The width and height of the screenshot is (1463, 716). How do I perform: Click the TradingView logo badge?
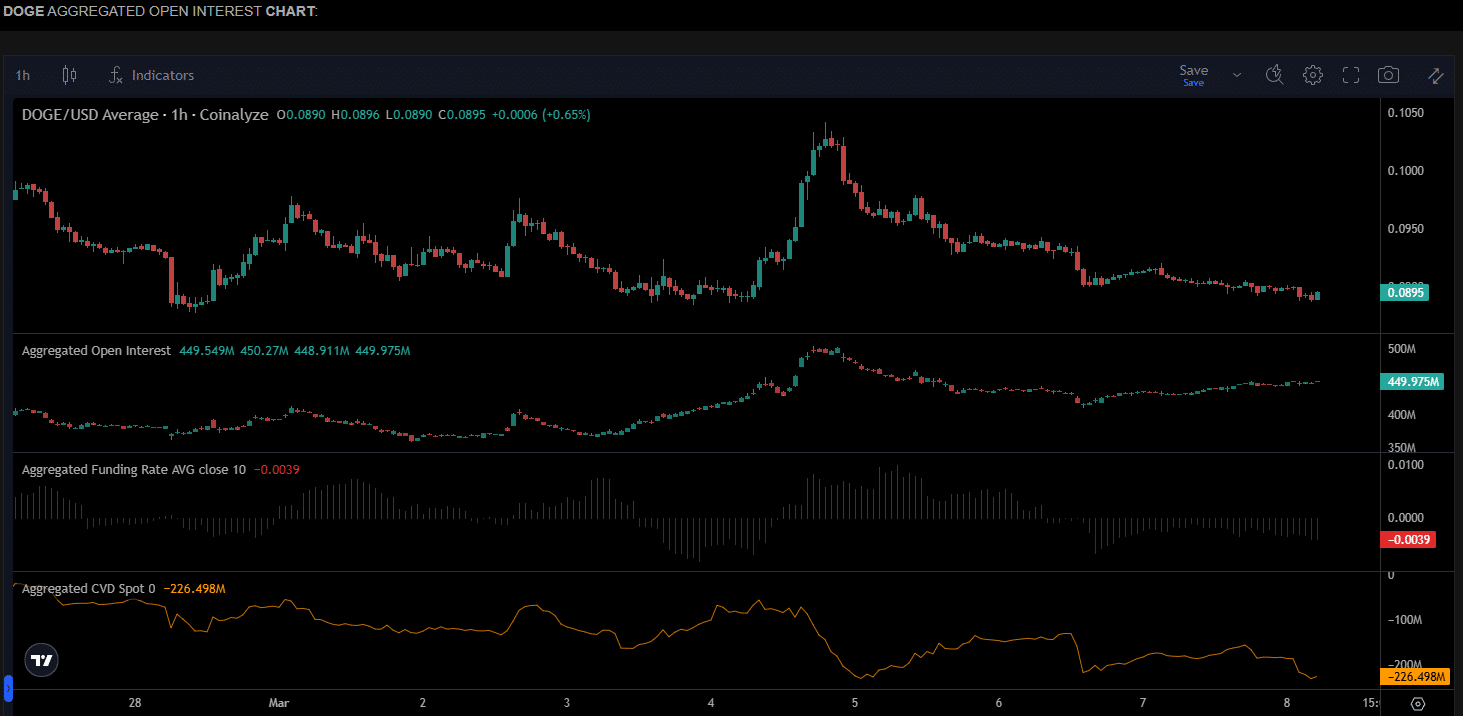pos(41,661)
